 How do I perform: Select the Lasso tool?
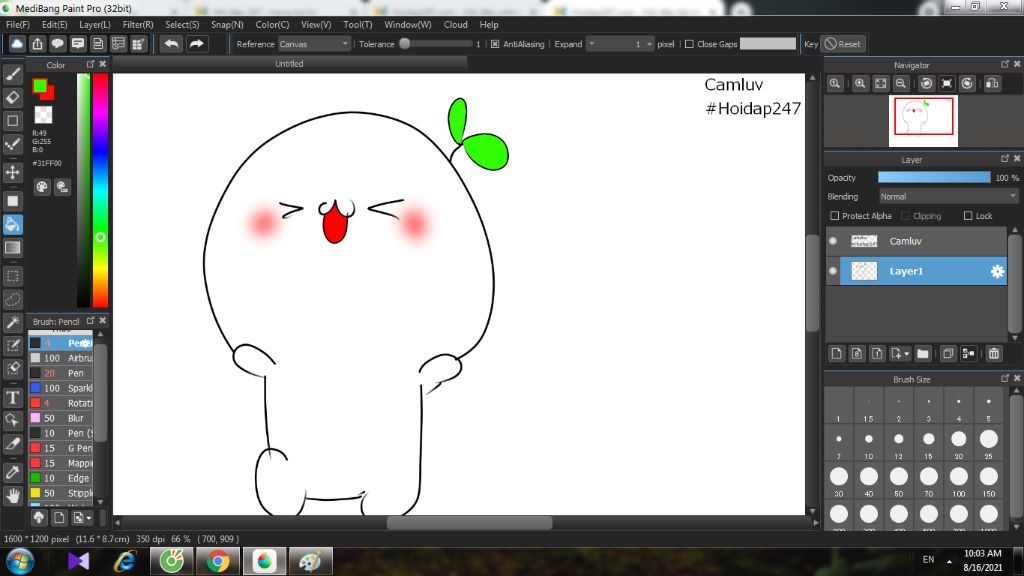pos(12,300)
